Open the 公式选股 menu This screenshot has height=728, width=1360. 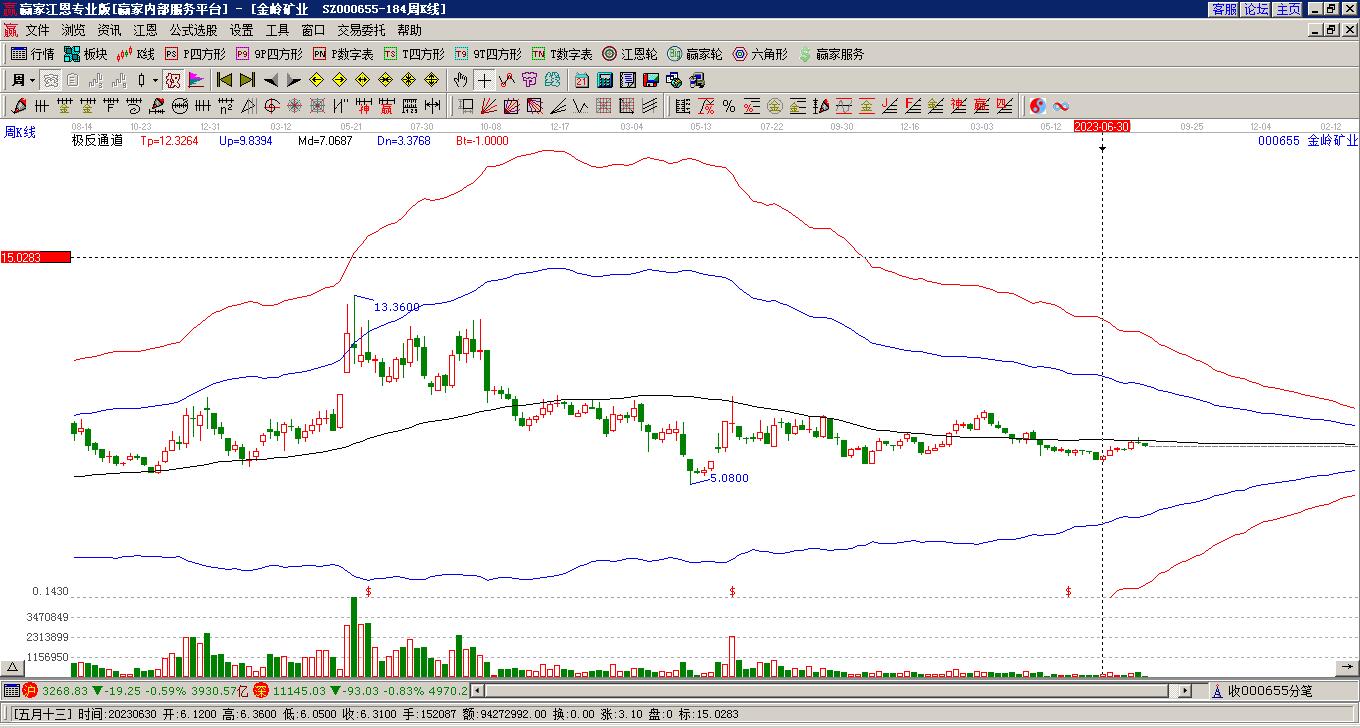click(x=193, y=31)
